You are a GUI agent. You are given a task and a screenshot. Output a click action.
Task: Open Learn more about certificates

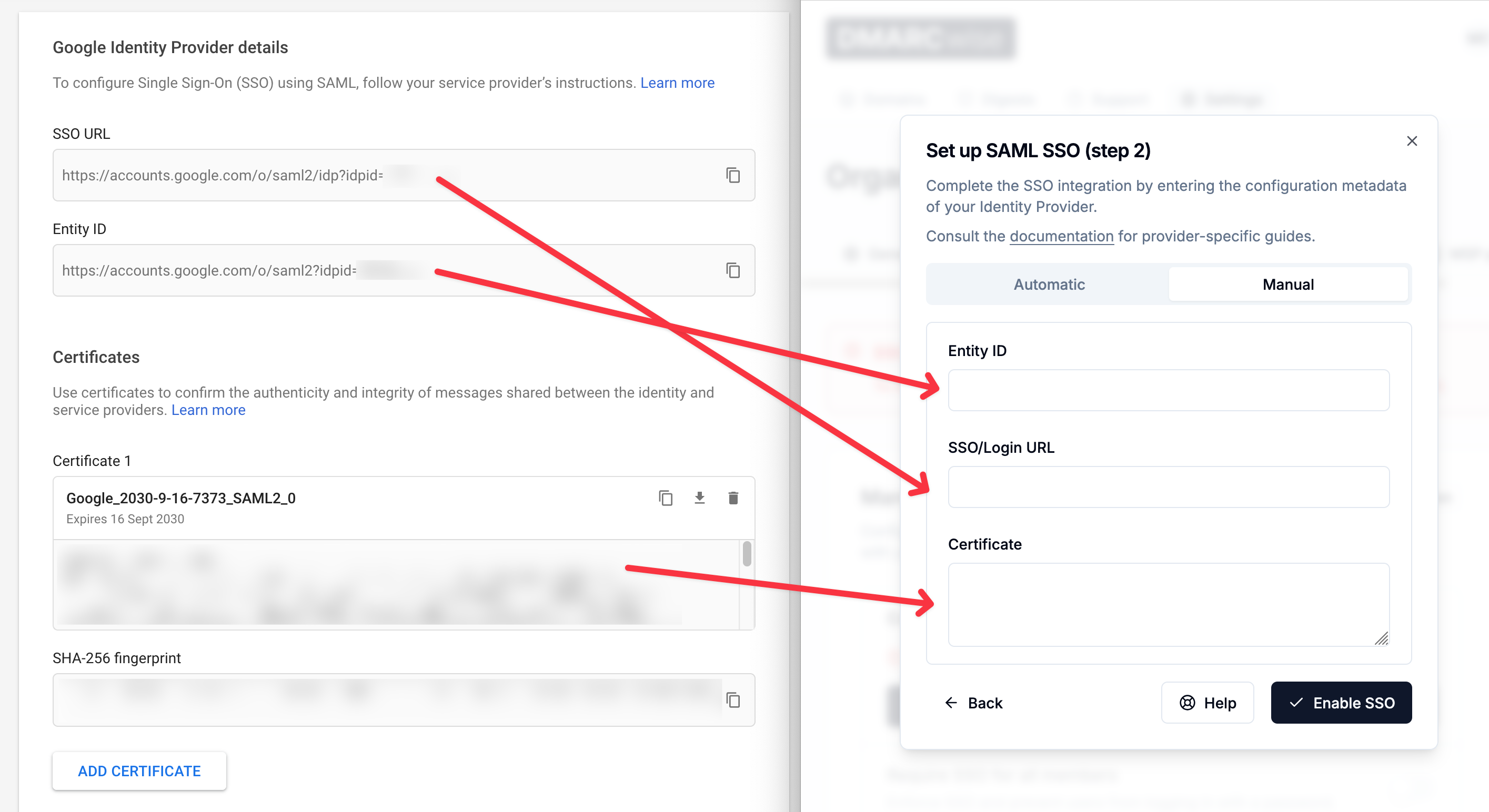point(208,410)
